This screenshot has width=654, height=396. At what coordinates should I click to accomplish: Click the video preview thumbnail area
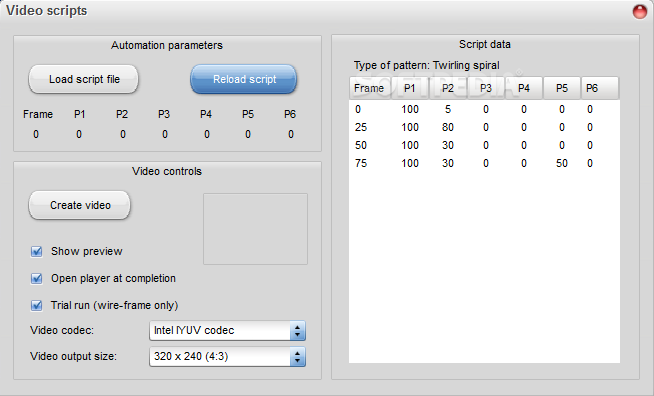[255, 229]
